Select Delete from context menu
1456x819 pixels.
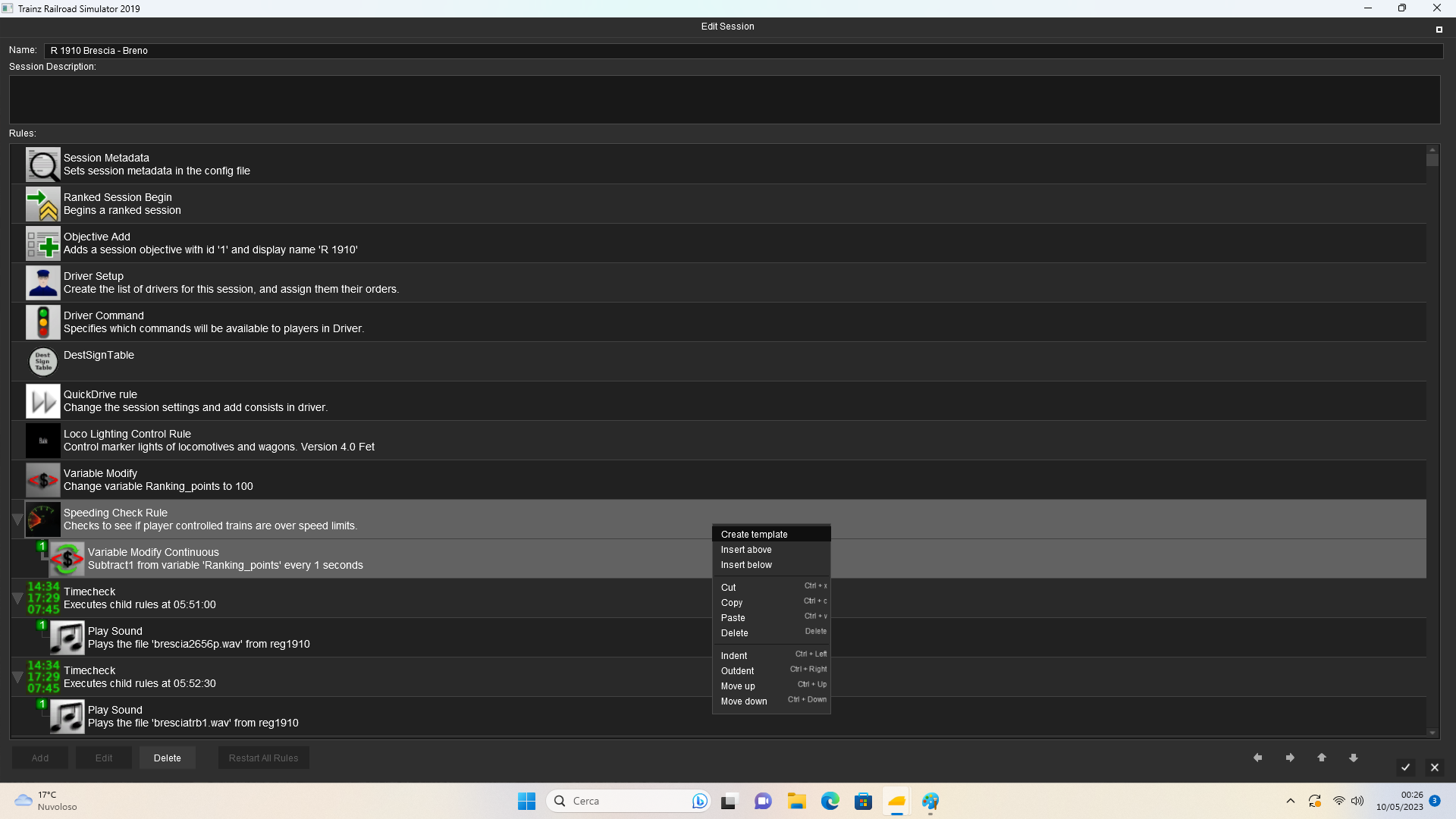coord(771,633)
